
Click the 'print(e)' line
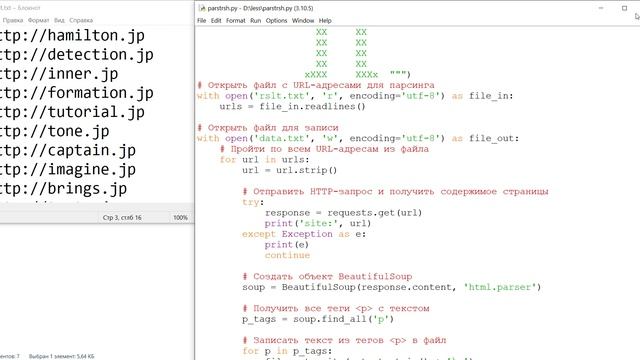[287, 244]
